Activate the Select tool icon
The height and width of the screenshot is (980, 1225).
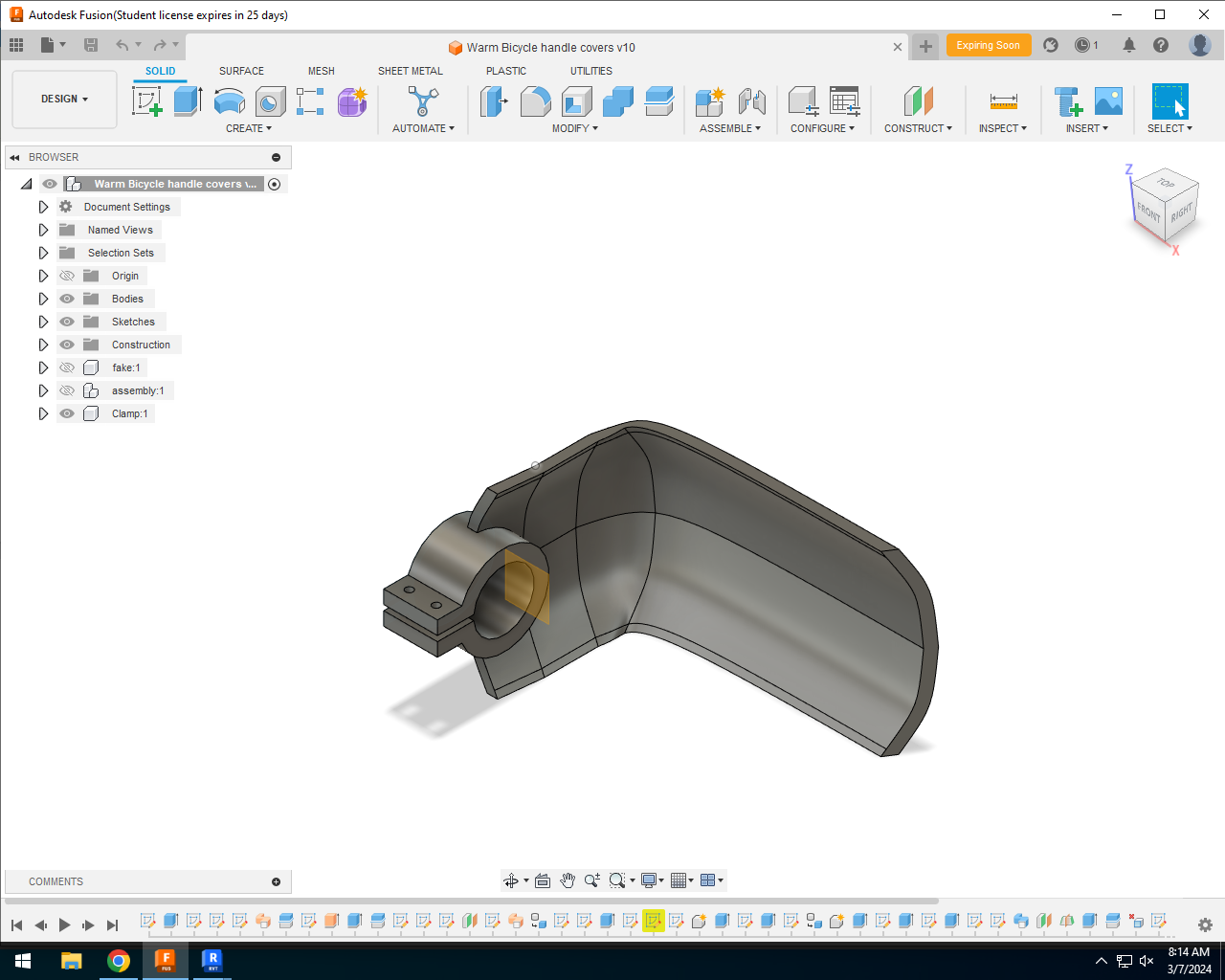(1169, 100)
